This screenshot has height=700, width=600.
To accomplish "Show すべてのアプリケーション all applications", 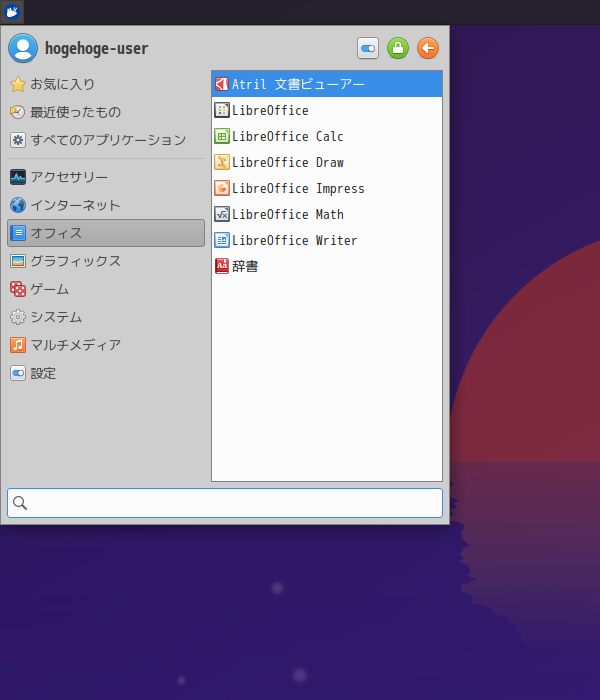I will click(x=106, y=140).
